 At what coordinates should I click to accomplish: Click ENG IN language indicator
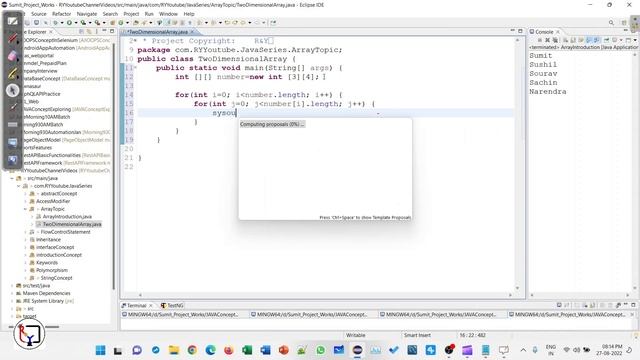coord(551,350)
